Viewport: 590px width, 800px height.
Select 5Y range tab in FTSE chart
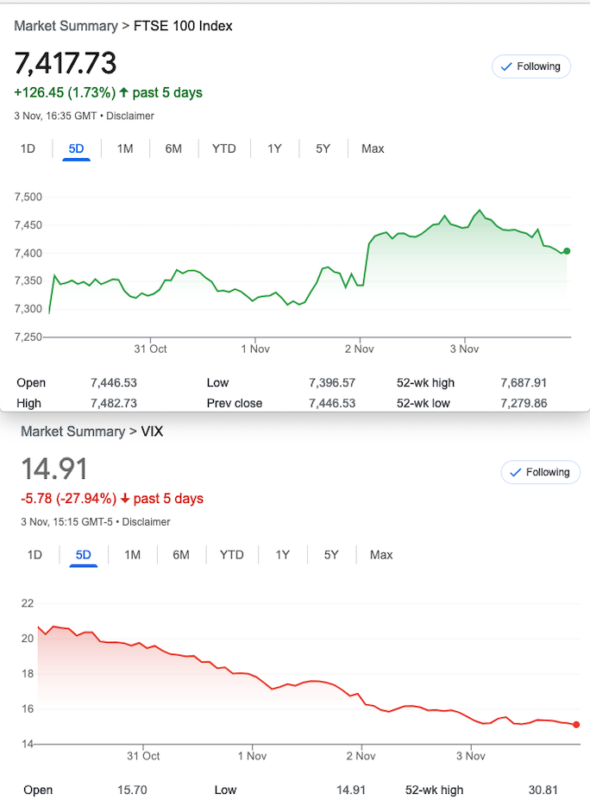(323, 149)
